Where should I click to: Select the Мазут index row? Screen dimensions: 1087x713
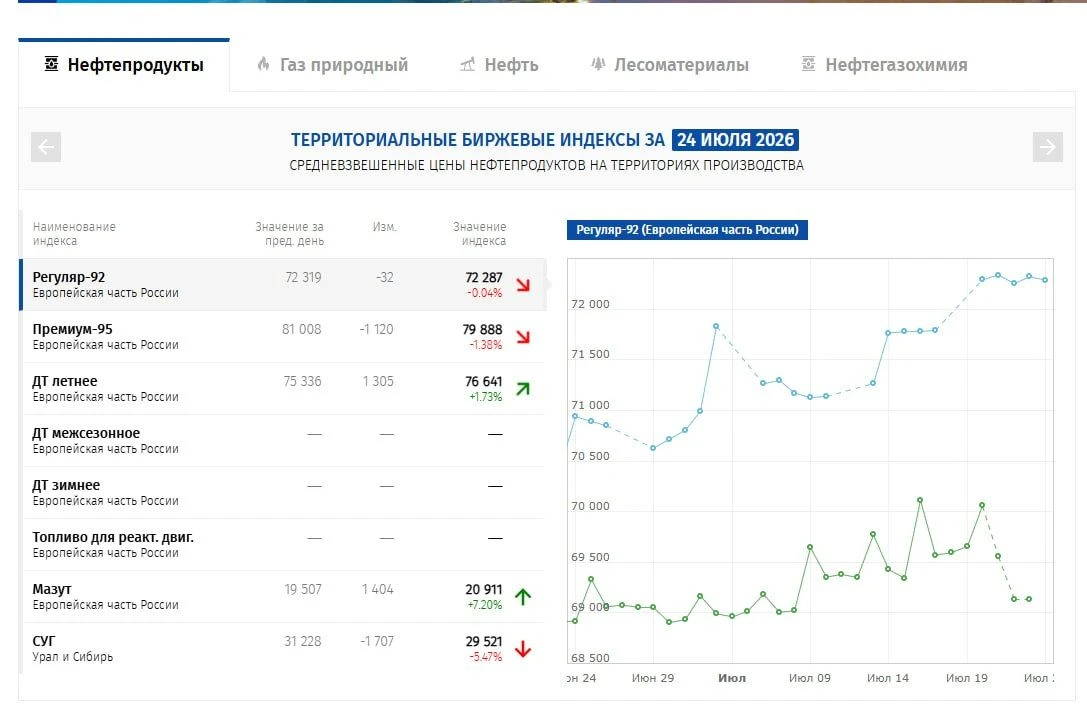click(284, 597)
